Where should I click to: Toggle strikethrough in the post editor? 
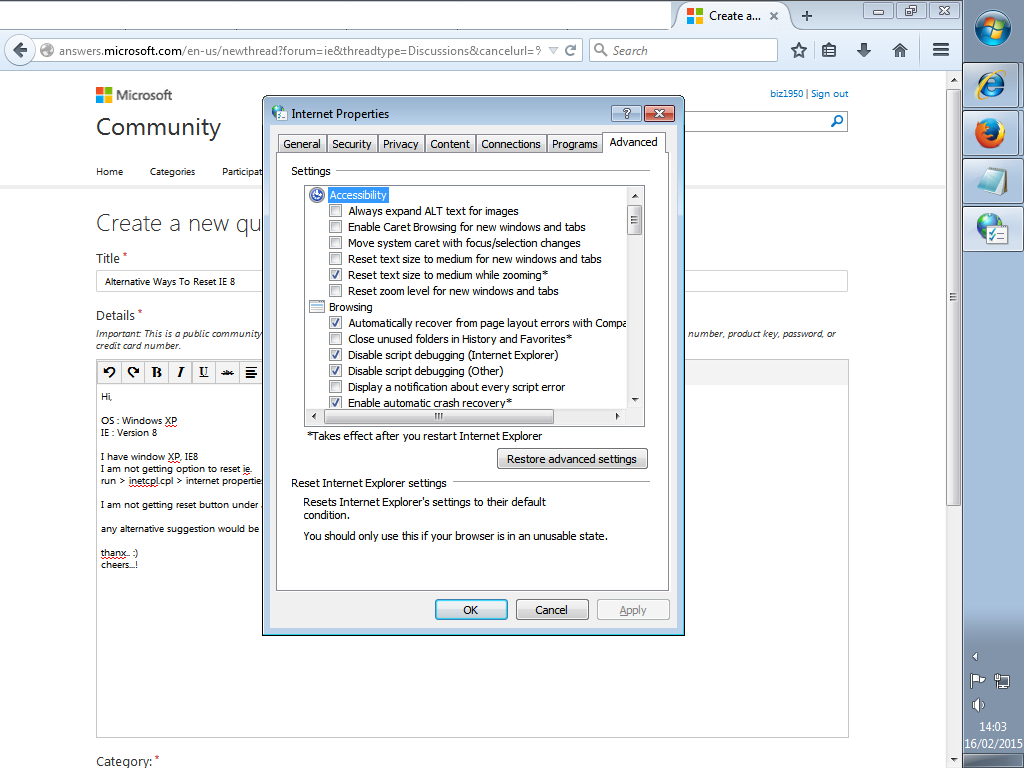(227, 372)
